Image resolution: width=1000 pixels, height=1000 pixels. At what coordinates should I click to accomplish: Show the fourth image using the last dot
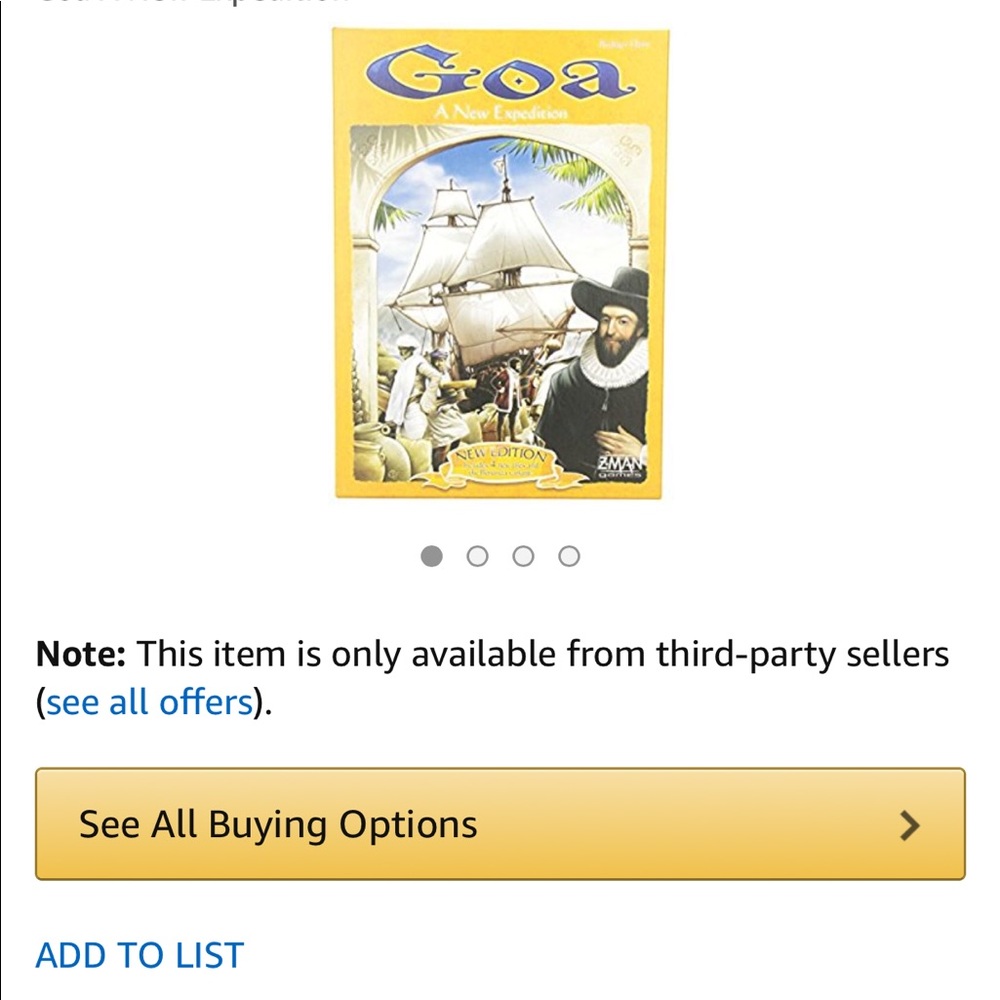pos(571,555)
